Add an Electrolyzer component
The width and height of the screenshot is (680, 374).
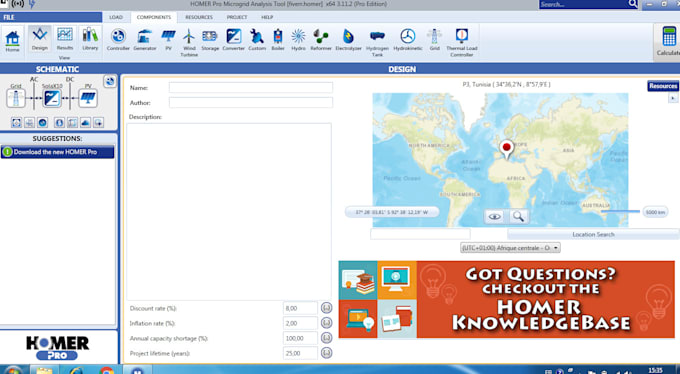348,40
